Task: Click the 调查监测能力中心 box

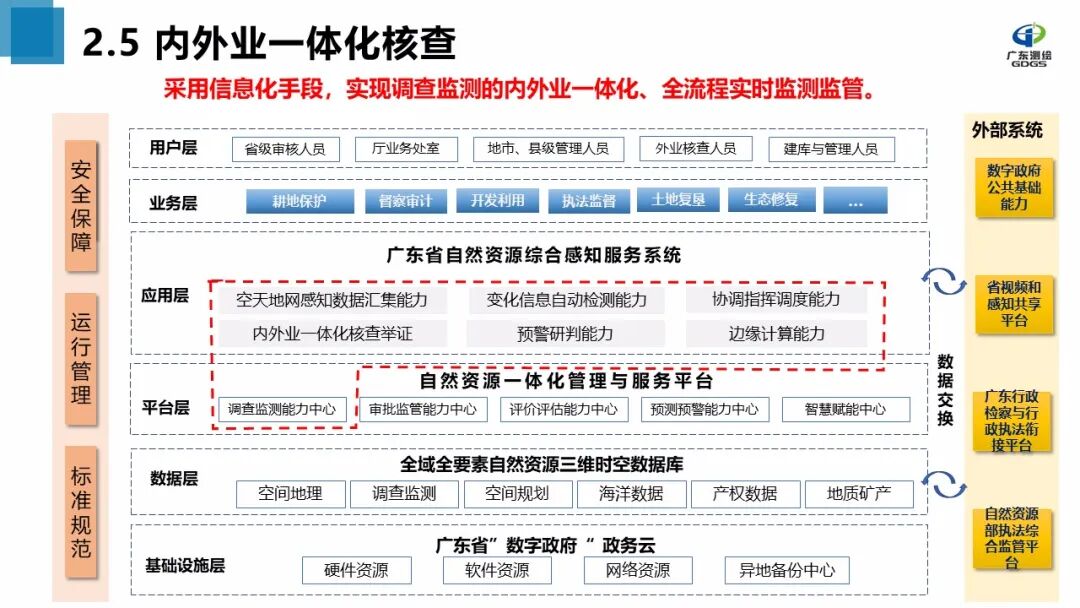Action: click(x=282, y=409)
